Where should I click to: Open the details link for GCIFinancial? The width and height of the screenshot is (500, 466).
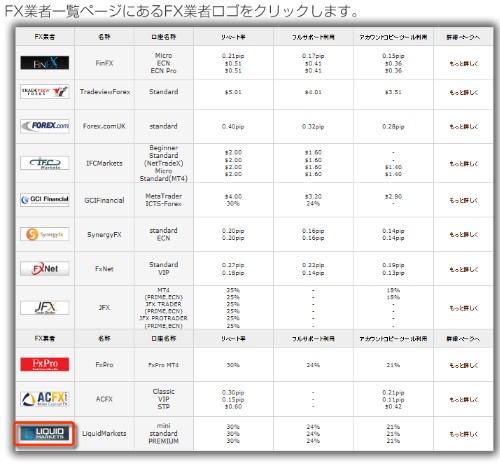[x=463, y=200]
